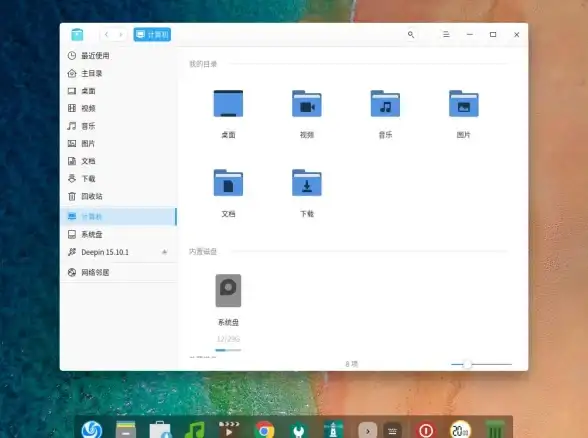Select the 音乐 folder icon in main view
The width and height of the screenshot is (588, 438).
(385, 104)
